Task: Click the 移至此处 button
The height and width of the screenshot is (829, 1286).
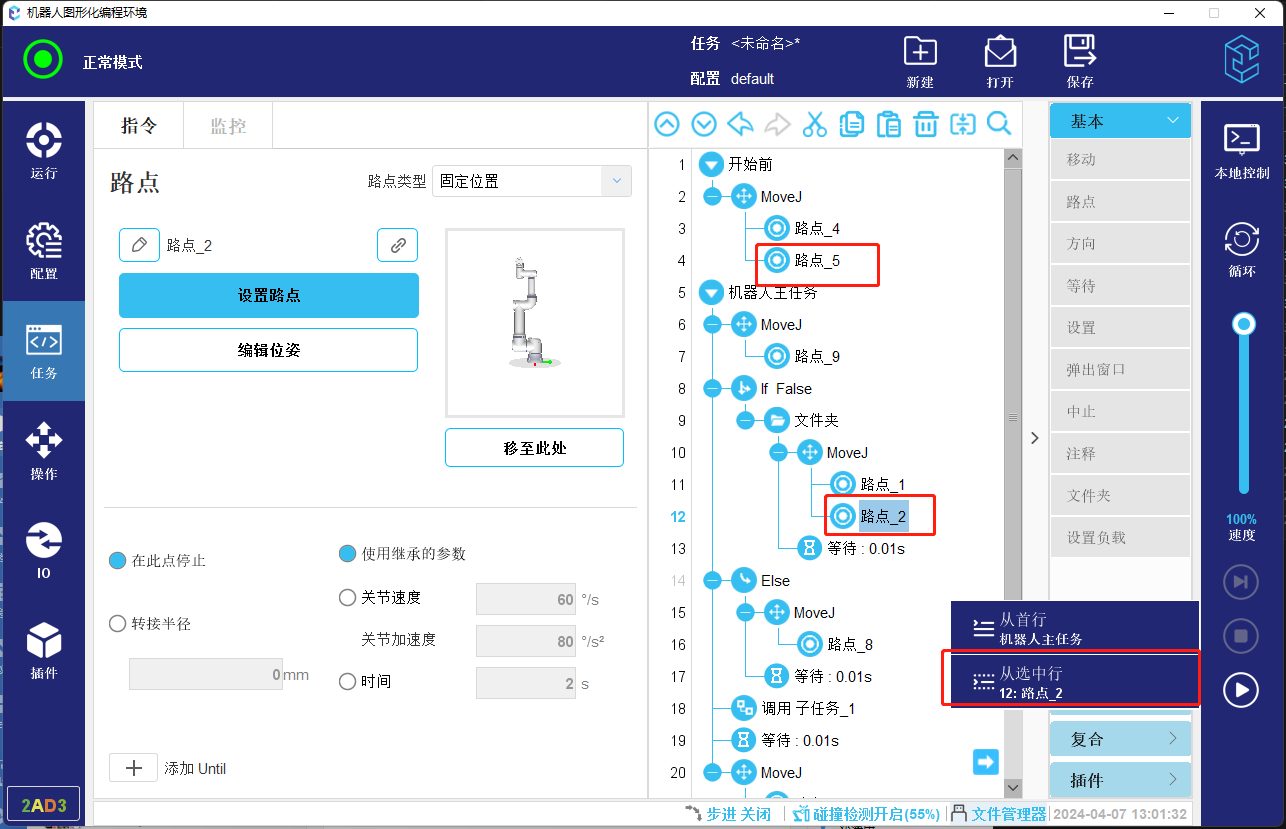Action: point(534,448)
